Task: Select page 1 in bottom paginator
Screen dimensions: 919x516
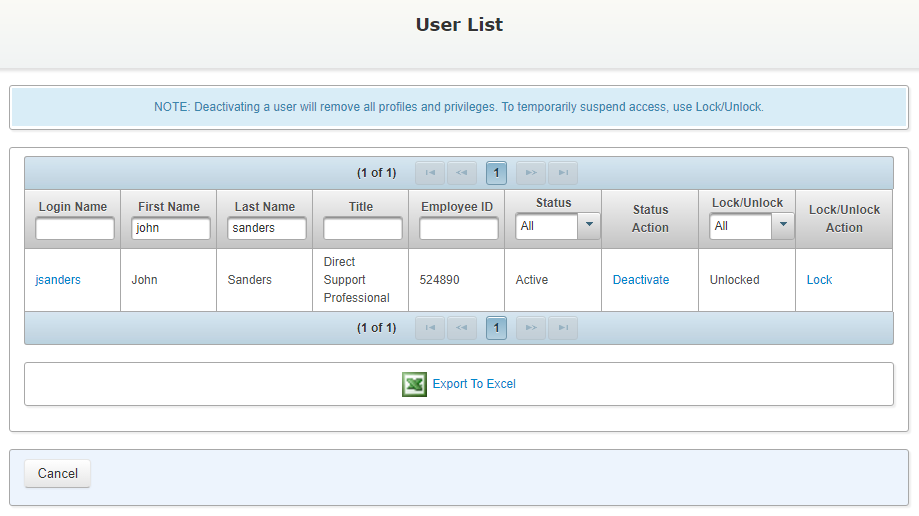Action: coord(497,328)
